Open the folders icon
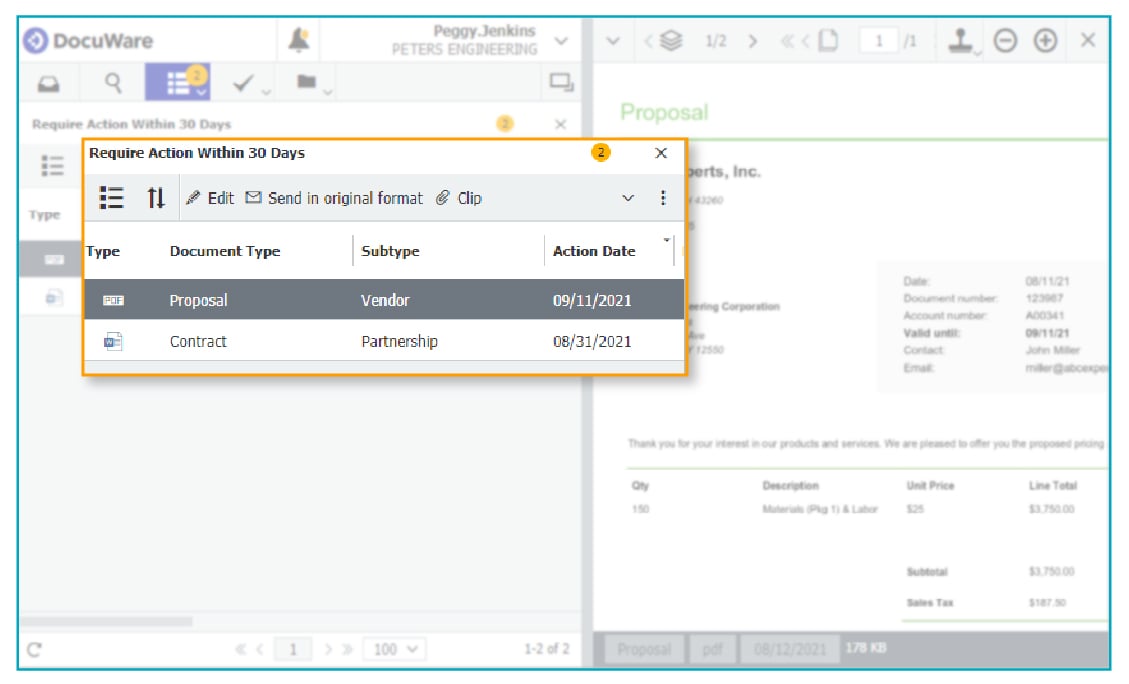 [x=308, y=82]
